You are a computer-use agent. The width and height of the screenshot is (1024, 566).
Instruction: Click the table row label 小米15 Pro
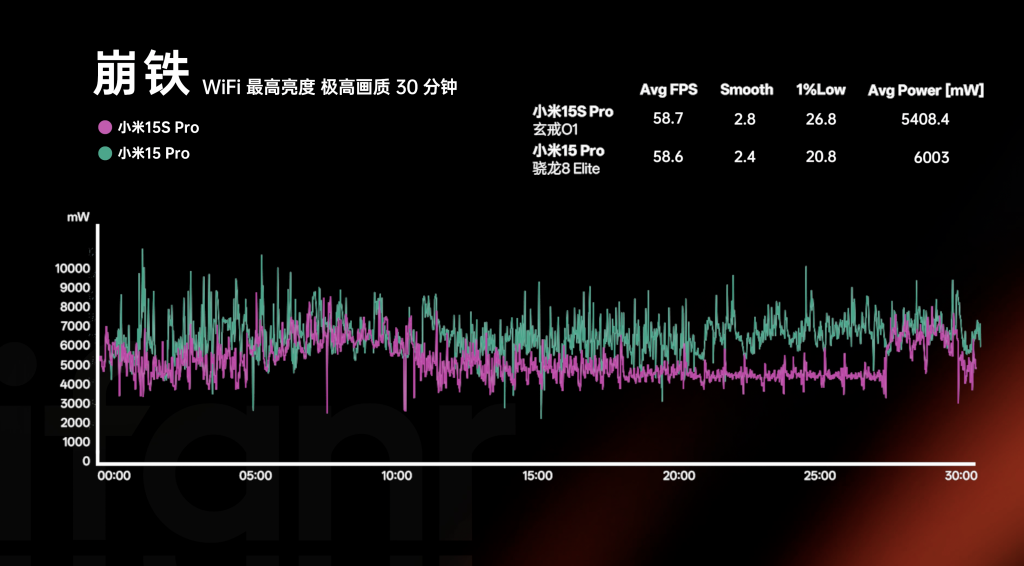(568, 151)
